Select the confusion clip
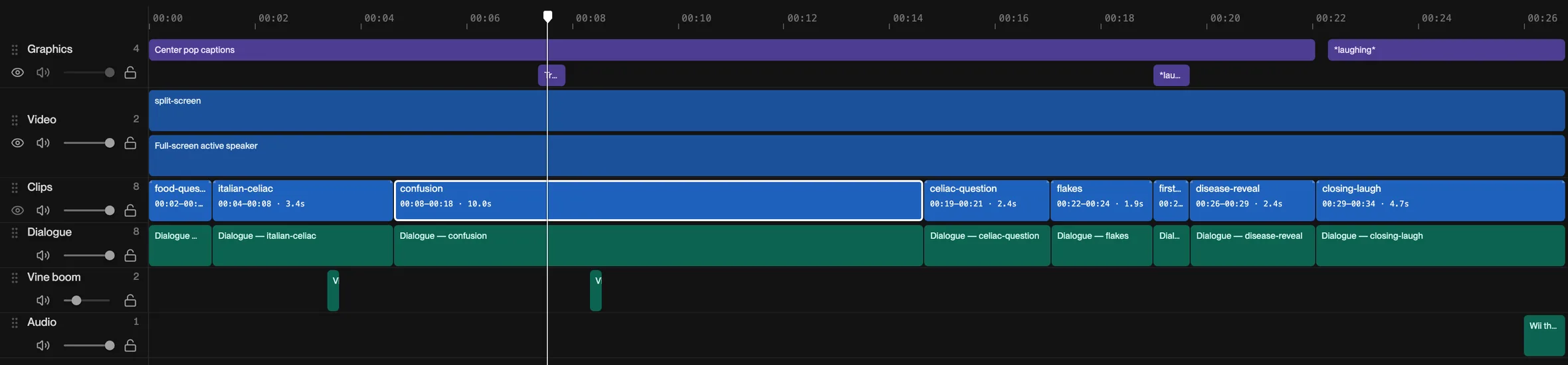The width and height of the screenshot is (1568, 365). click(658, 200)
